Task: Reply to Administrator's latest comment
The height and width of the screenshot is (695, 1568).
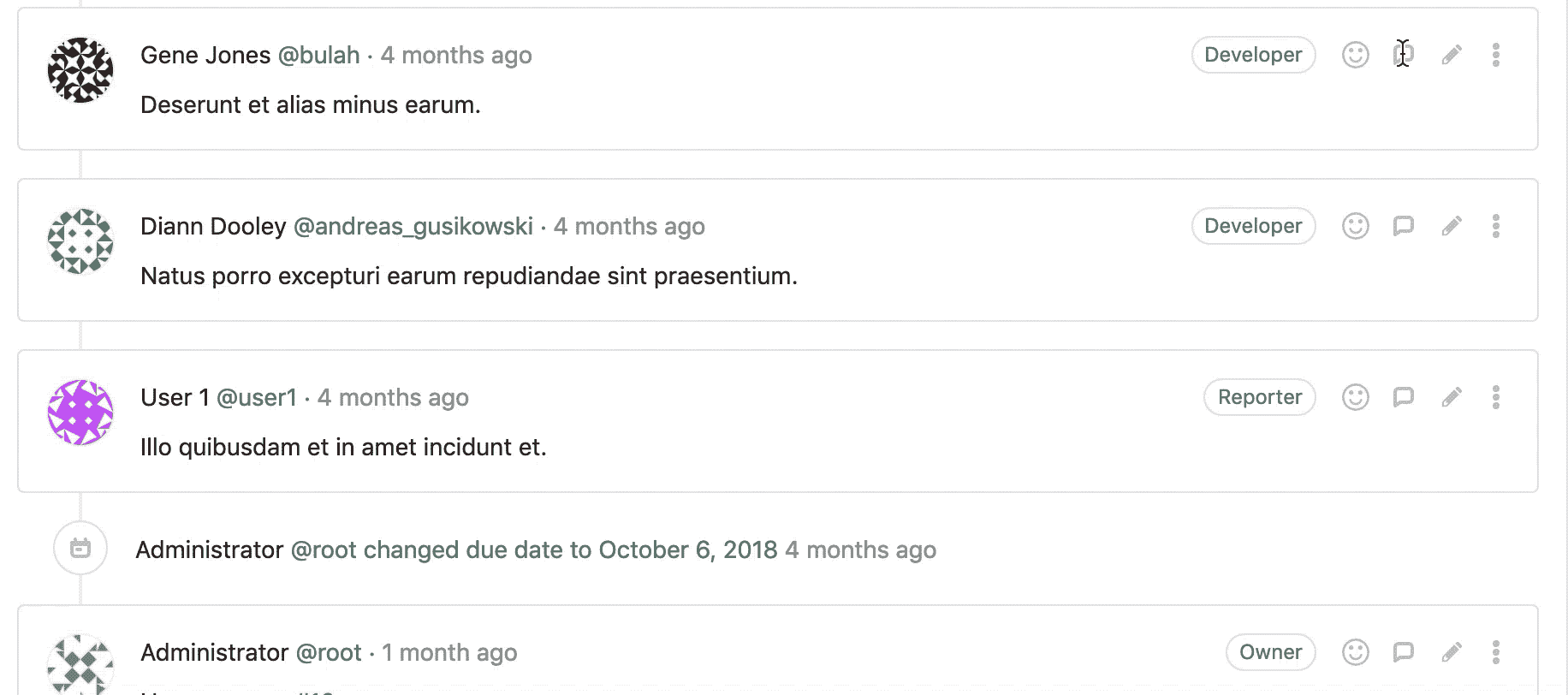Action: (x=1403, y=651)
